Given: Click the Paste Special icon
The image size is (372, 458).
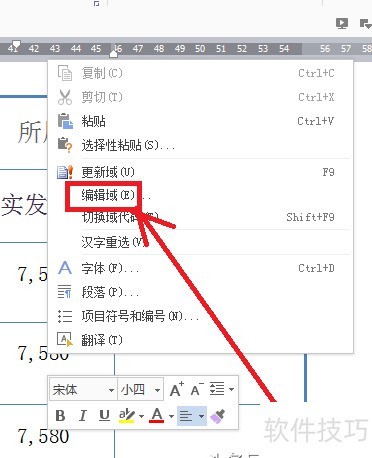Looking at the screenshot, I should 65,145.
